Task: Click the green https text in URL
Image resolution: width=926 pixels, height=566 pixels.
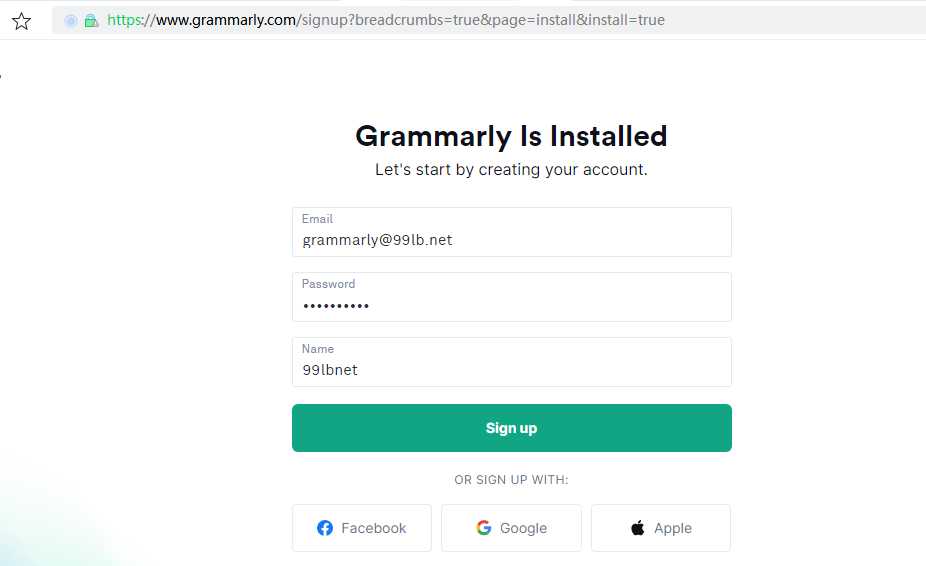Action: coord(125,20)
